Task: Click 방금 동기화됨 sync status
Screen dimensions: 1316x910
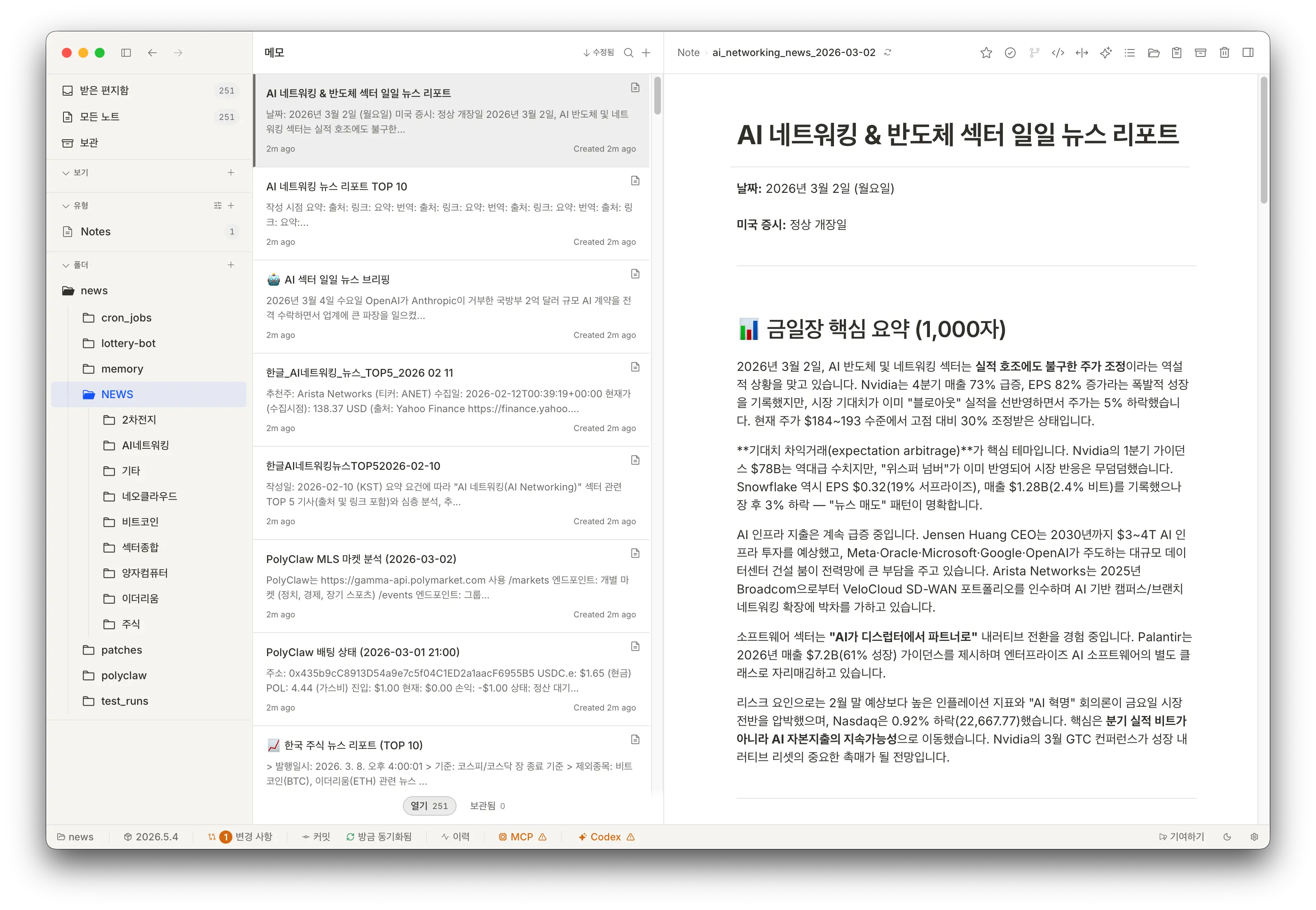Action: pos(379,837)
